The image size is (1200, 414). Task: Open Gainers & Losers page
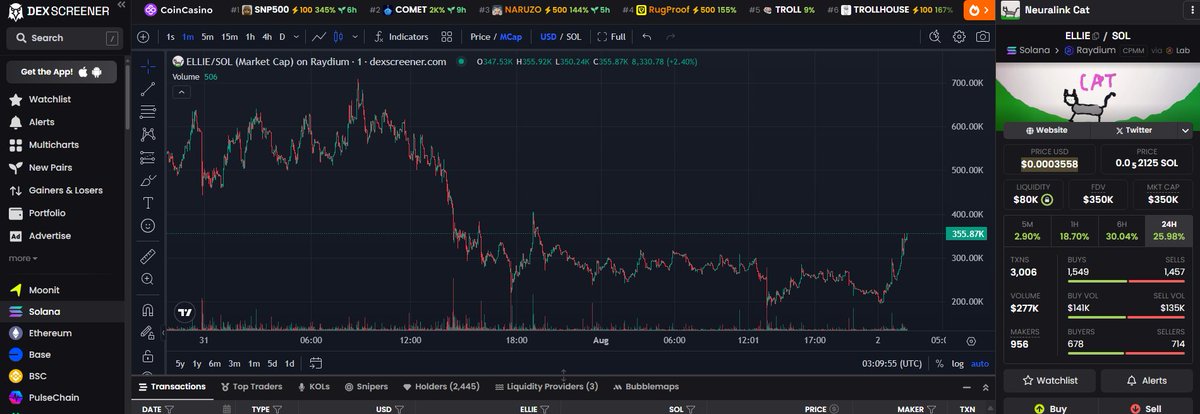coord(65,190)
